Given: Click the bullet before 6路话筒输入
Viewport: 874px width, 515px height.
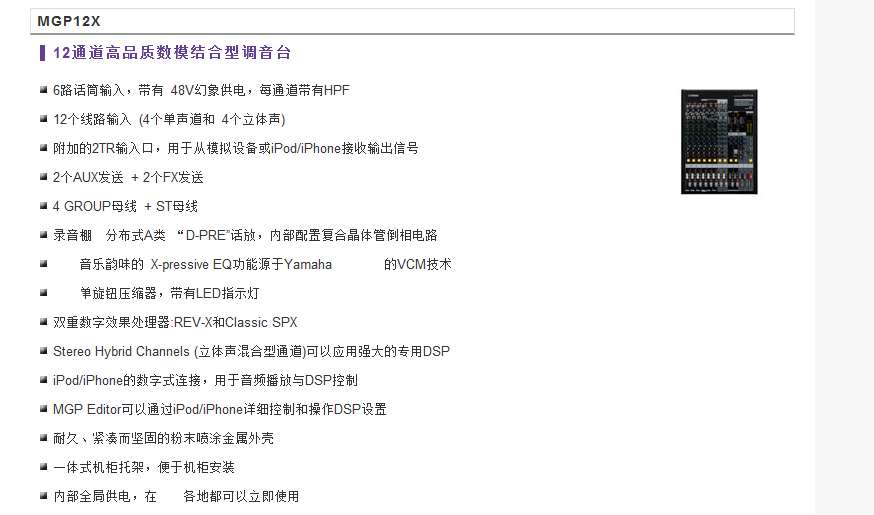Looking at the screenshot, I should click(44, 90).
